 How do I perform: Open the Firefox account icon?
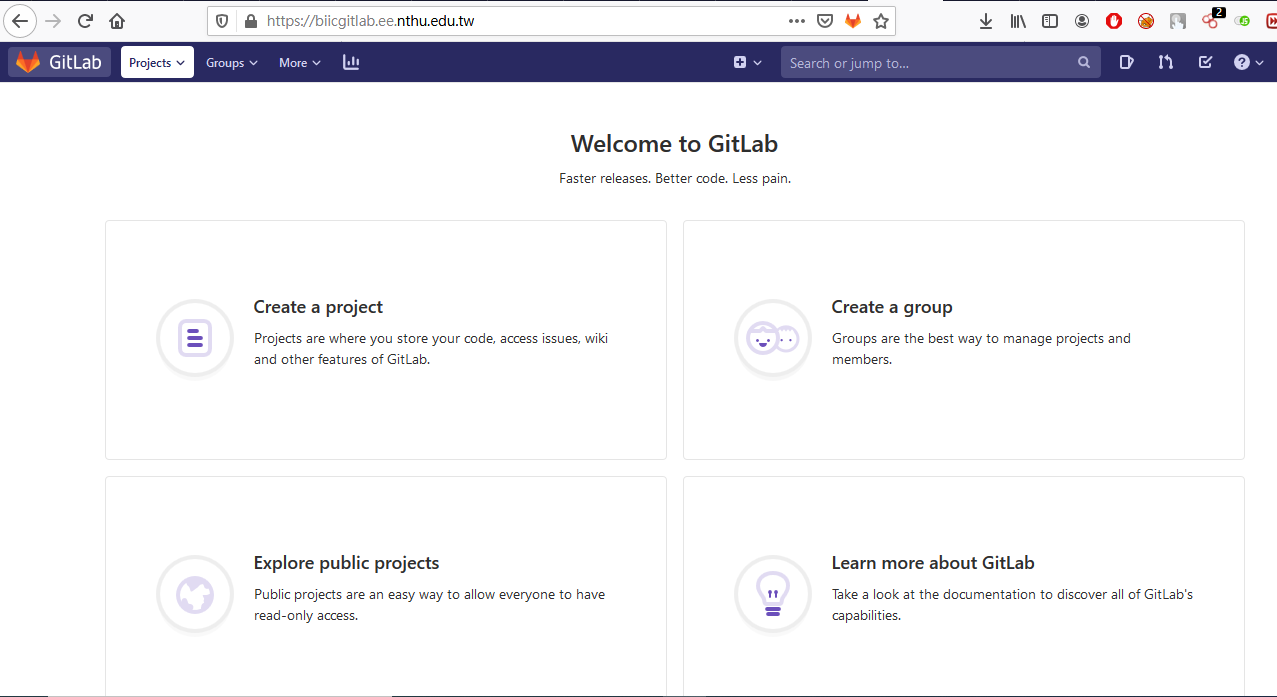[x=1082, y=20]
